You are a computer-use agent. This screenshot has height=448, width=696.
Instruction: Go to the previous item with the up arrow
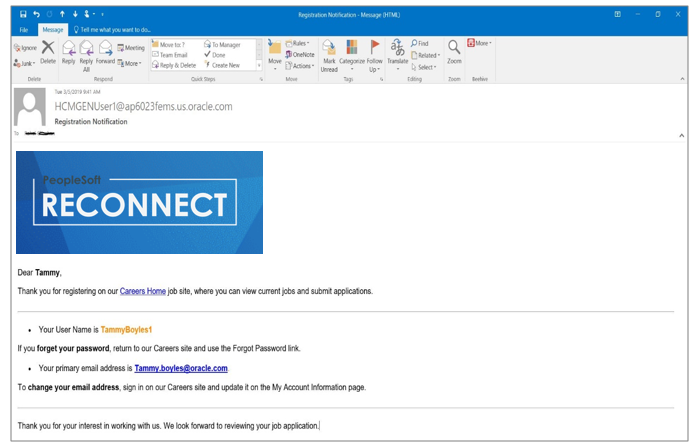tap(62, 14)
